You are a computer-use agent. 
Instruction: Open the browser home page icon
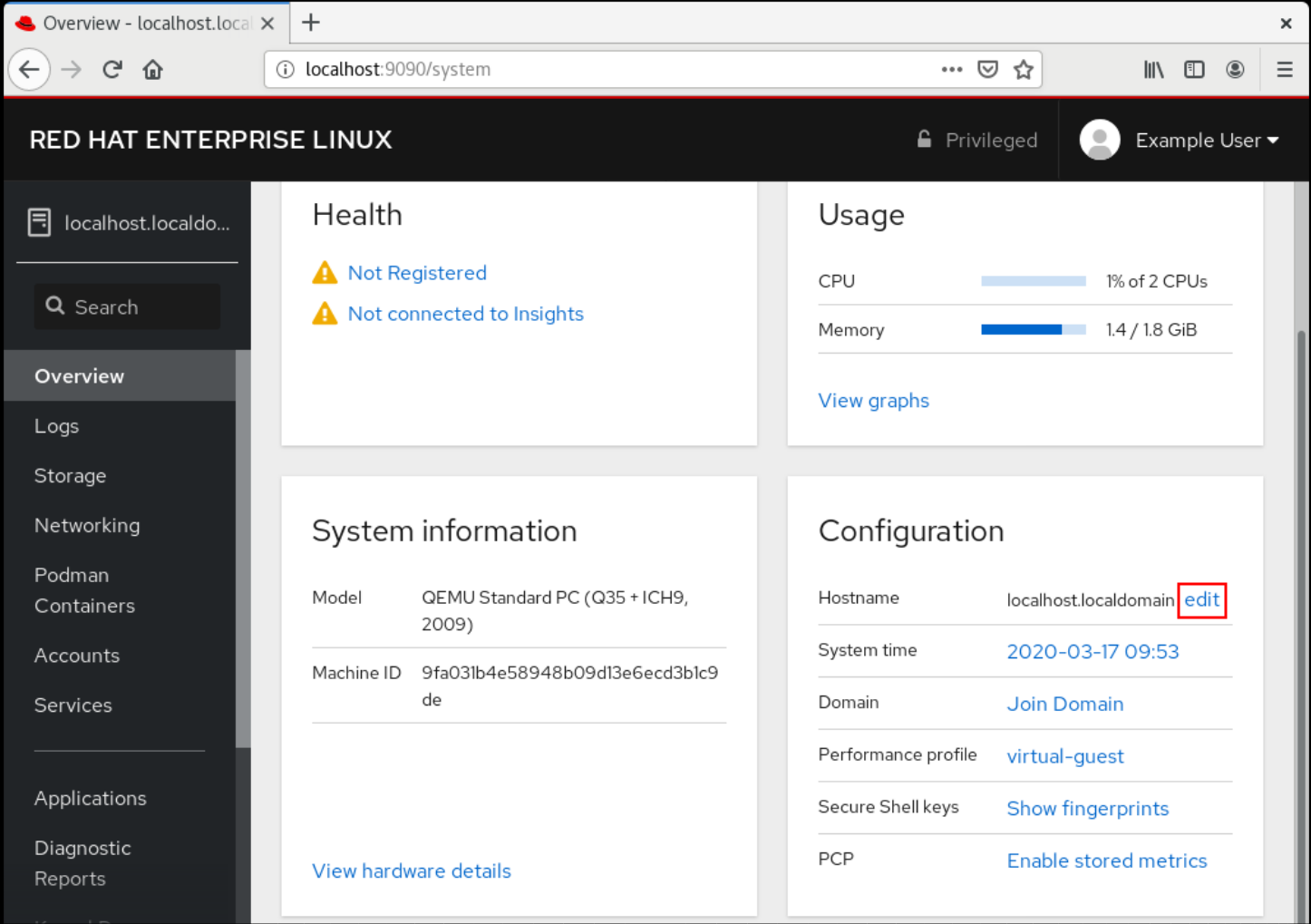pyautogui.click(x=152, y=70)
